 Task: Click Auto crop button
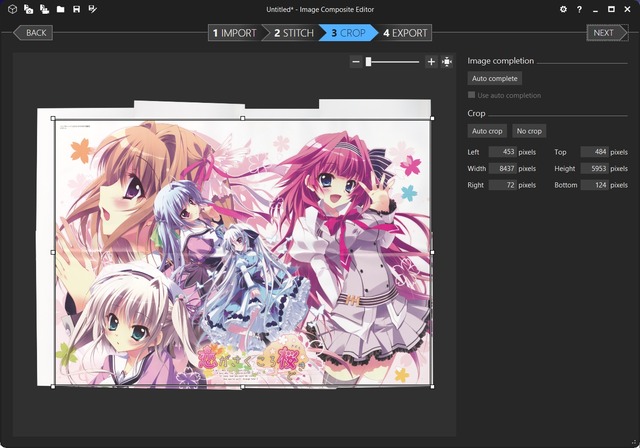(x=487, y=131)
